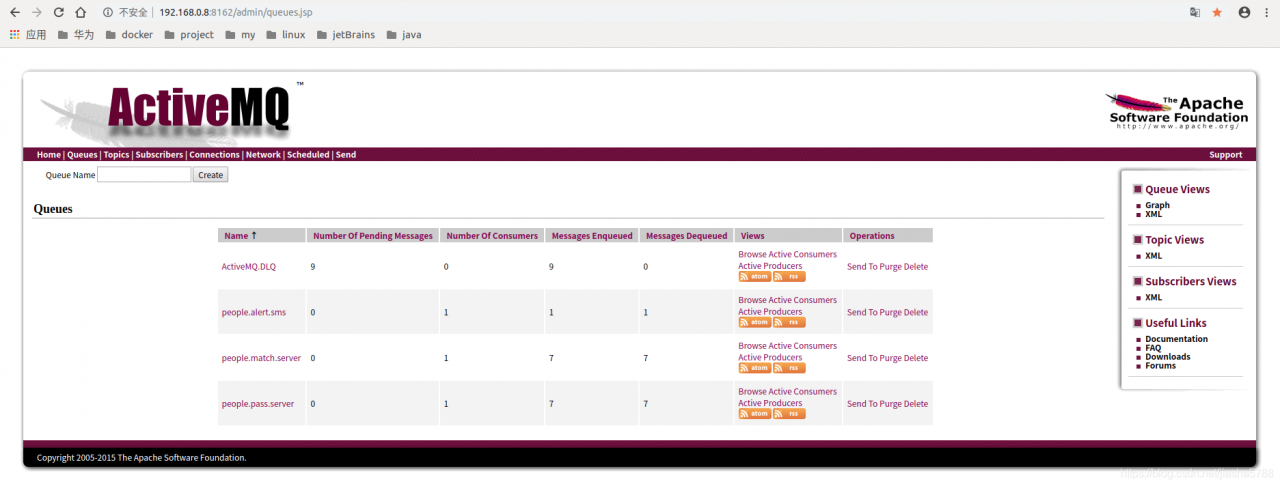Delete the ActiveMQ.DLQ queue

916,267
